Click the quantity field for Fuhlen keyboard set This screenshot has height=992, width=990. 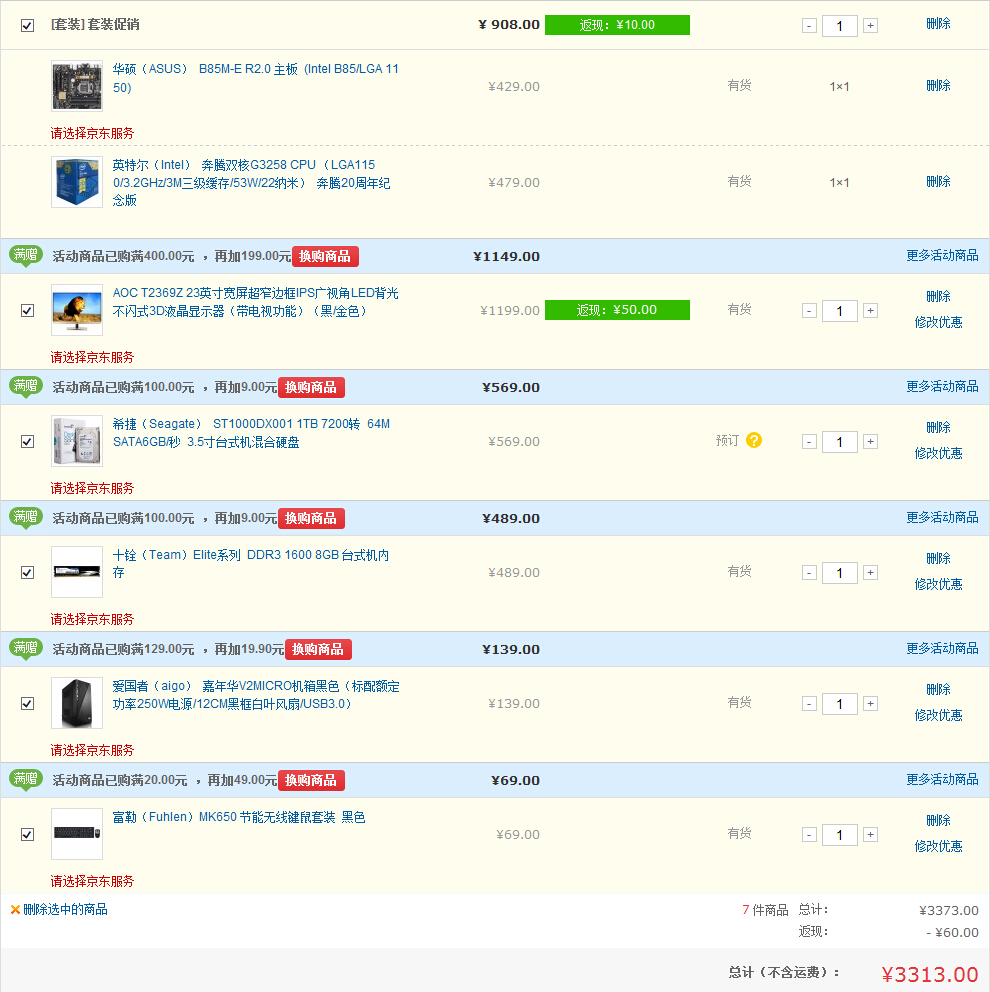point(839,834)
